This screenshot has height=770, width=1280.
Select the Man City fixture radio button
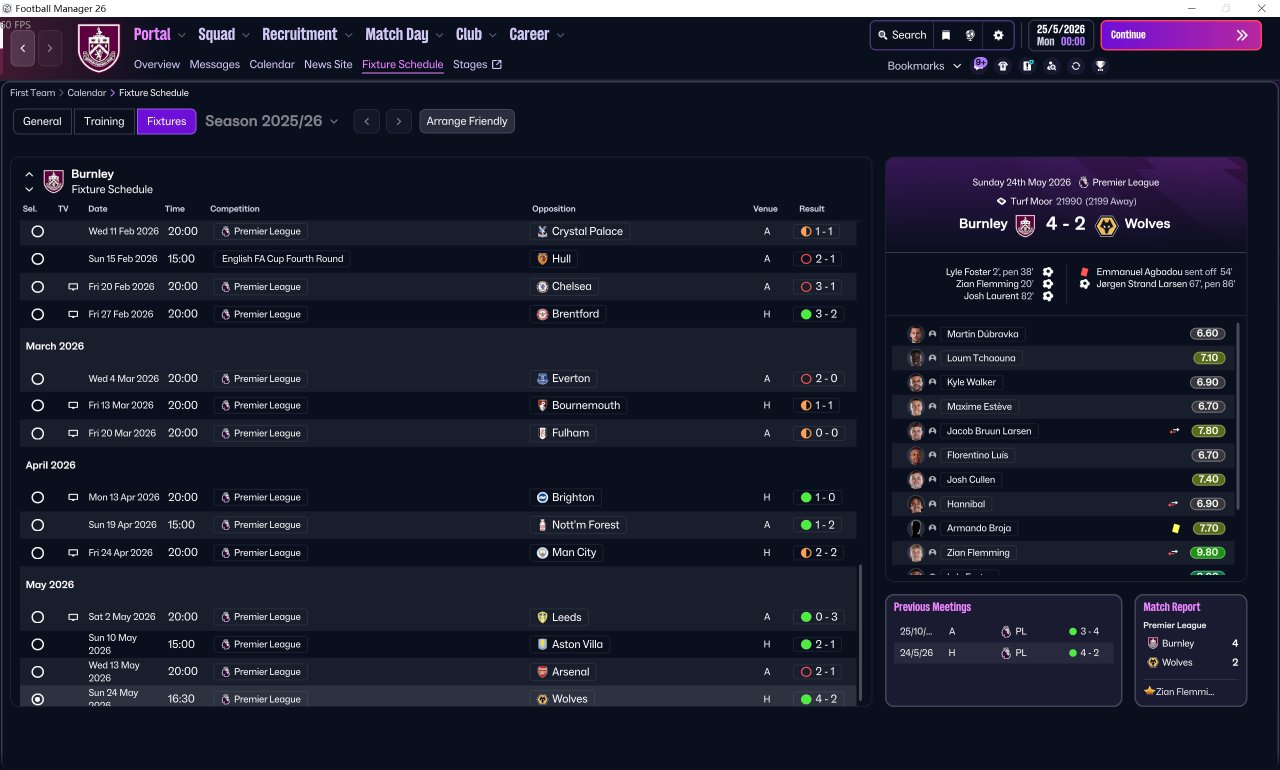[x=38, y=552]
